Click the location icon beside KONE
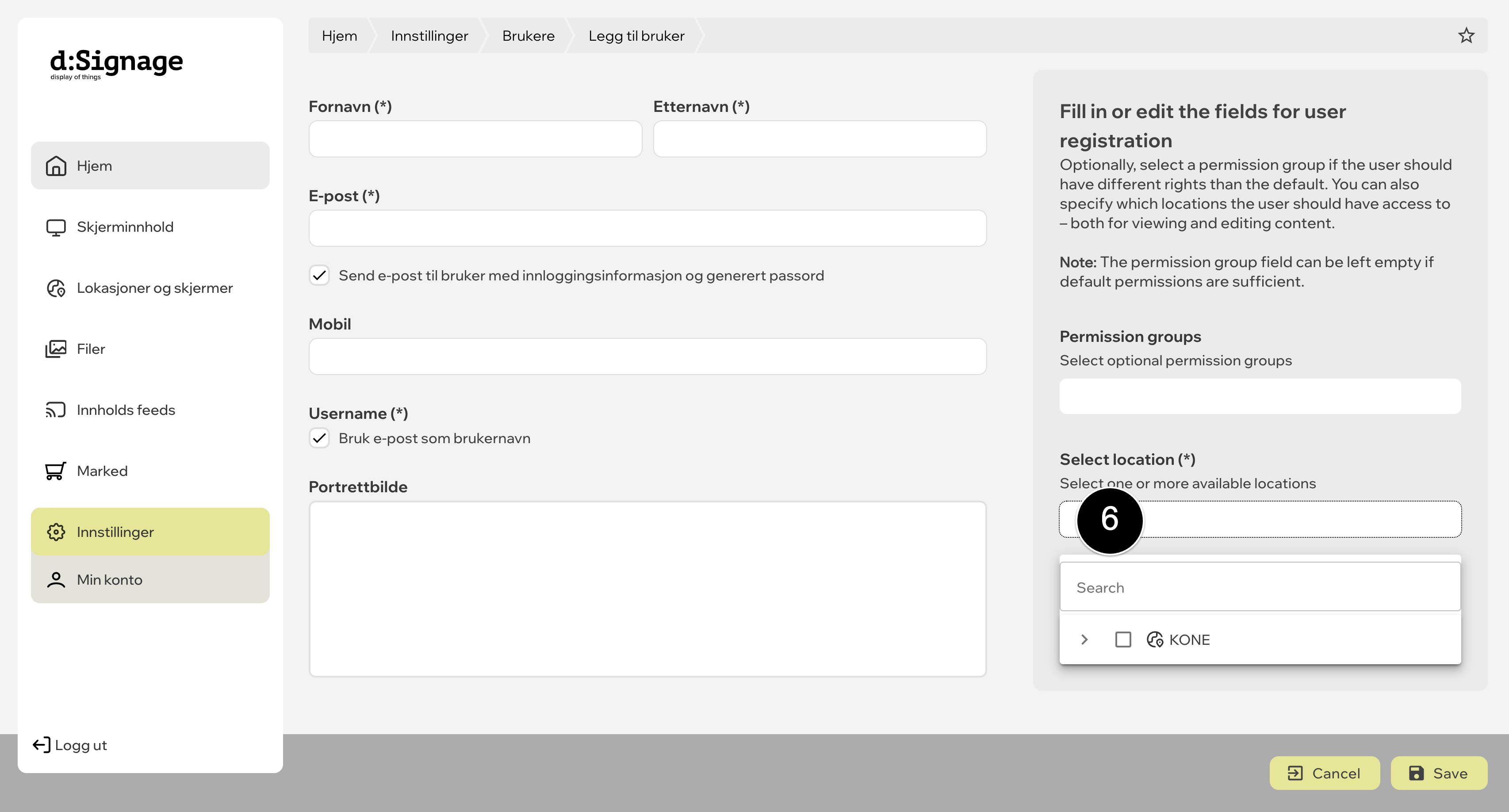 point(1155,640)
